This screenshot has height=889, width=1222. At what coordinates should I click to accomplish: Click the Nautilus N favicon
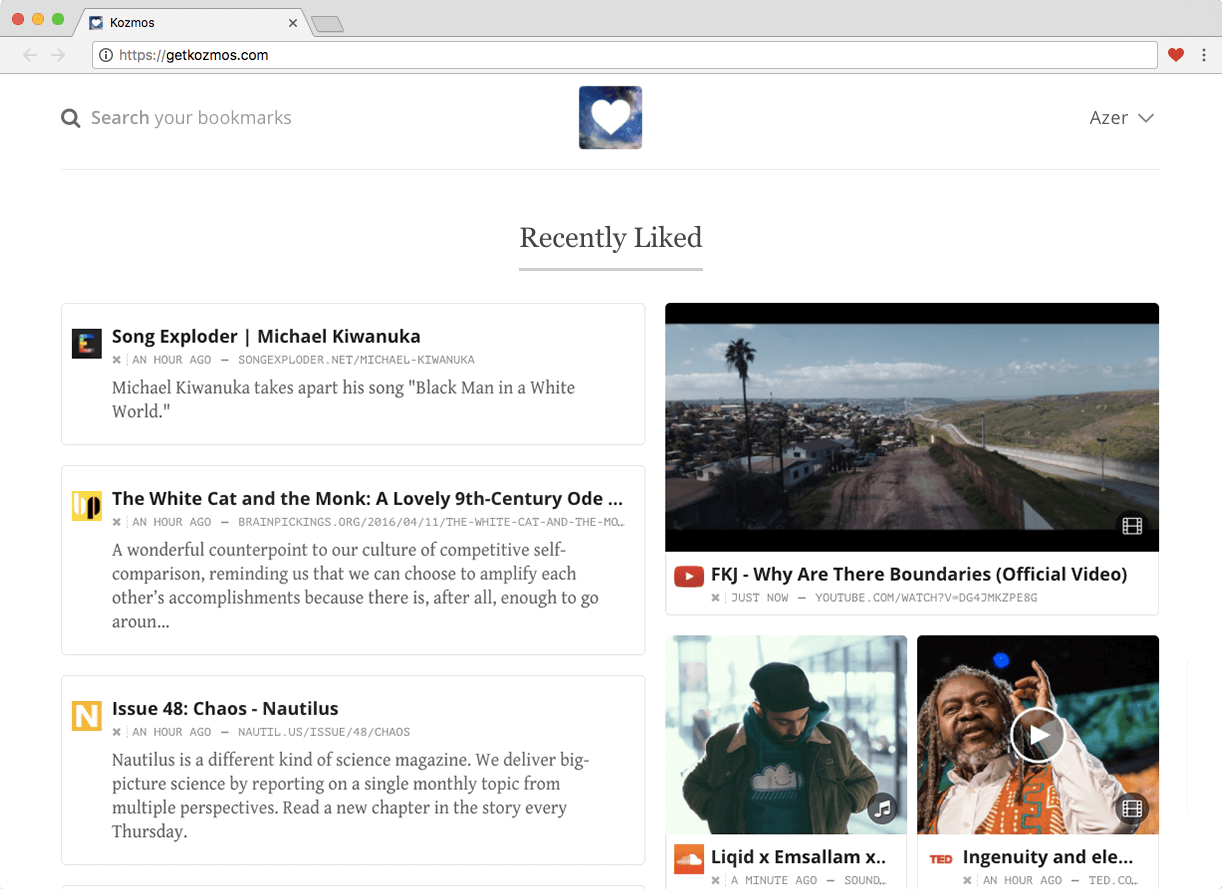click(87, 716)
